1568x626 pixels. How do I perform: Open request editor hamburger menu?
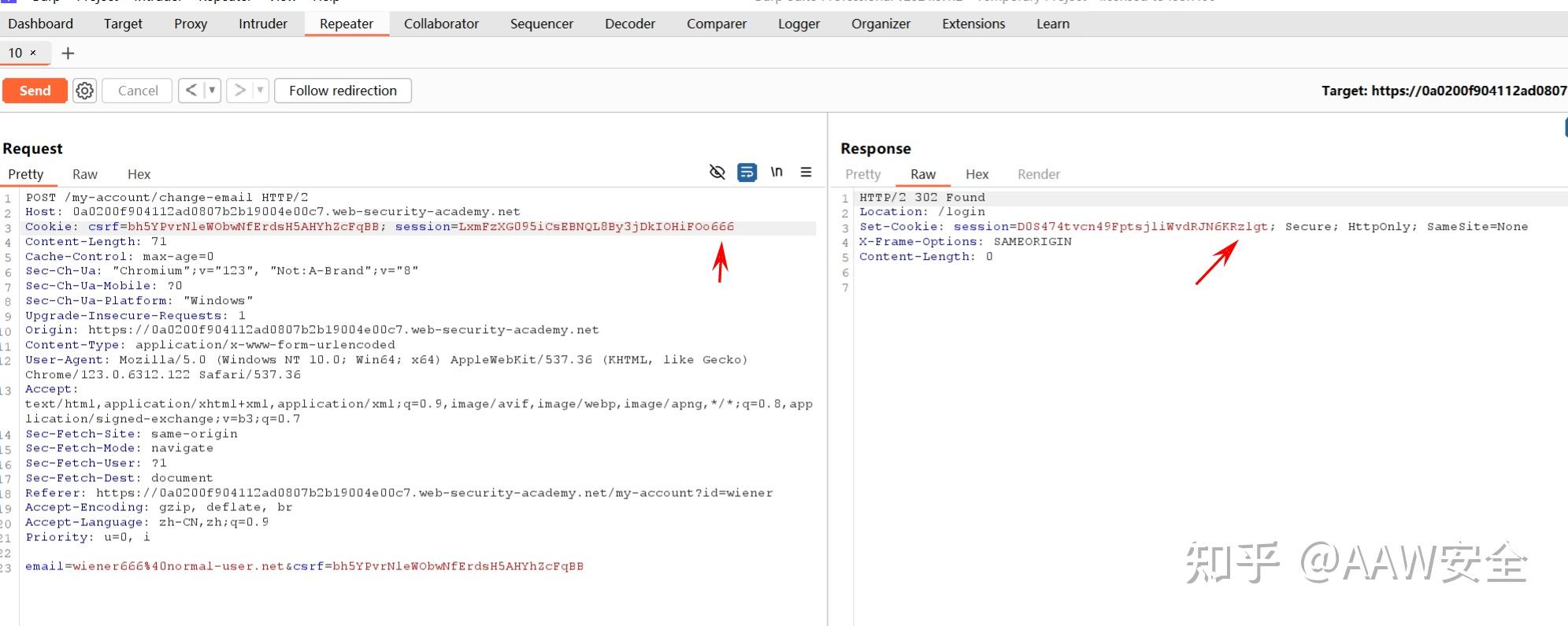click(x=806, y=172)
